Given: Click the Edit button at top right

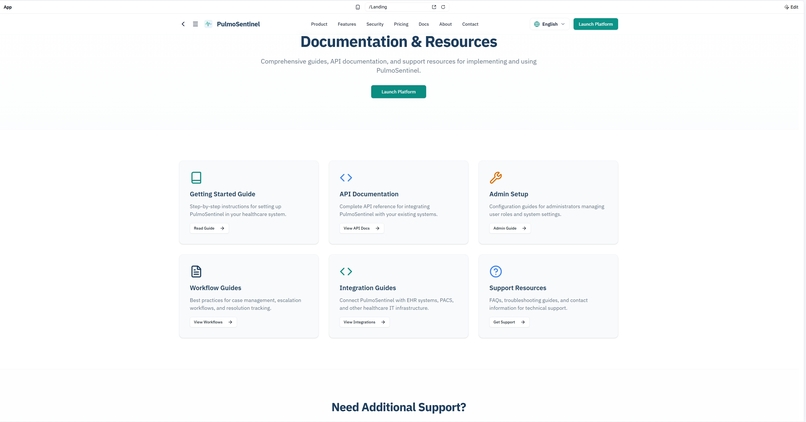Looking at the screenshot, I should click(791, 7).
